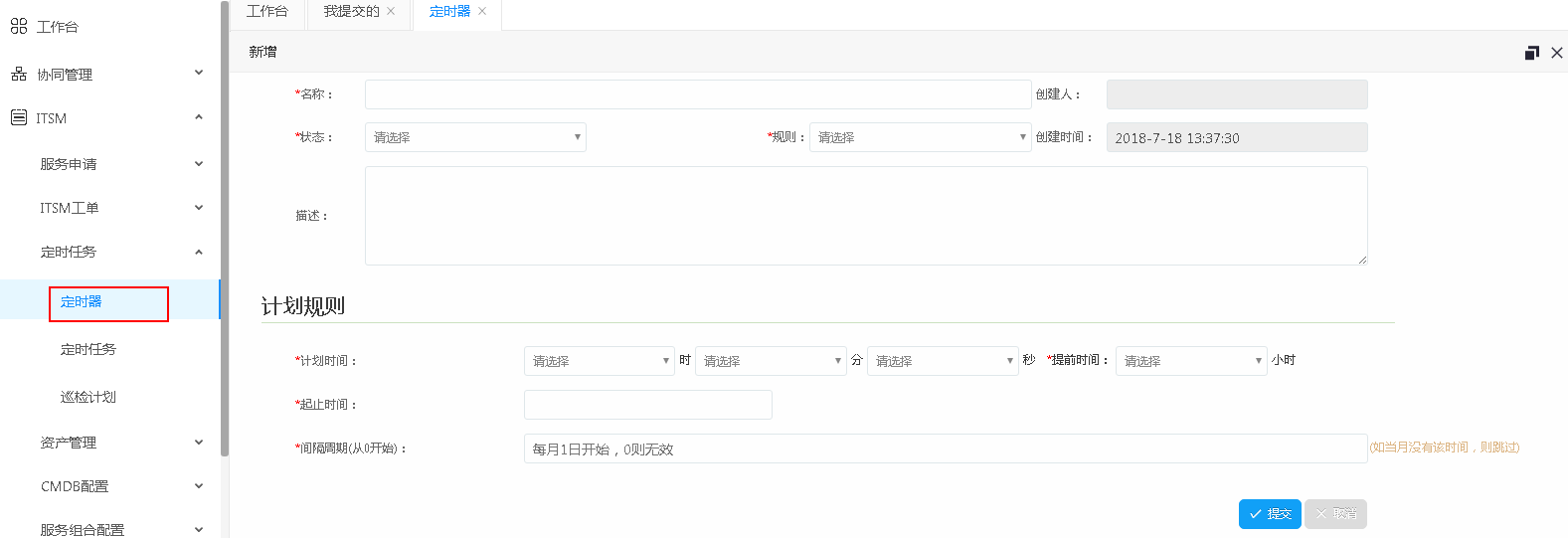
Task: Expand the 协同管理 menu chevron
Action: coord(199,73)
